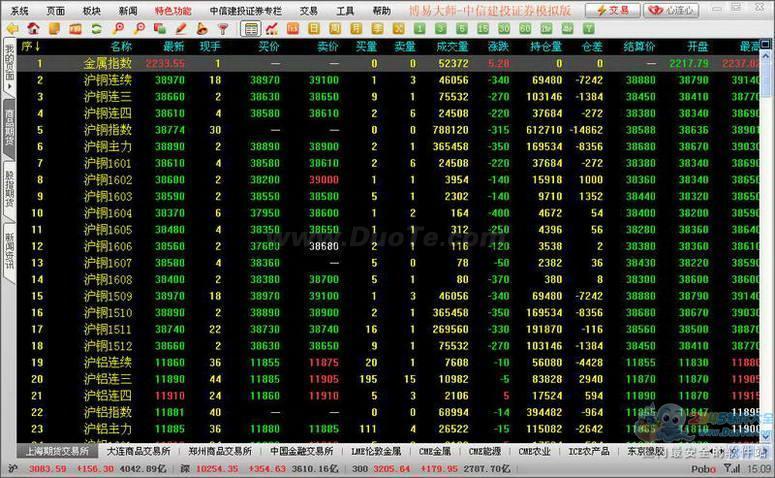
Task: Sort by the 序 column arrow
Action: point(37,46)
